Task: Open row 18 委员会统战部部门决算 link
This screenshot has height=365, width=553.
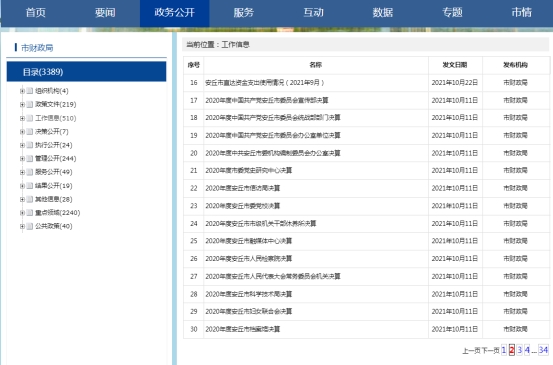Action: (x=273, y=117)
